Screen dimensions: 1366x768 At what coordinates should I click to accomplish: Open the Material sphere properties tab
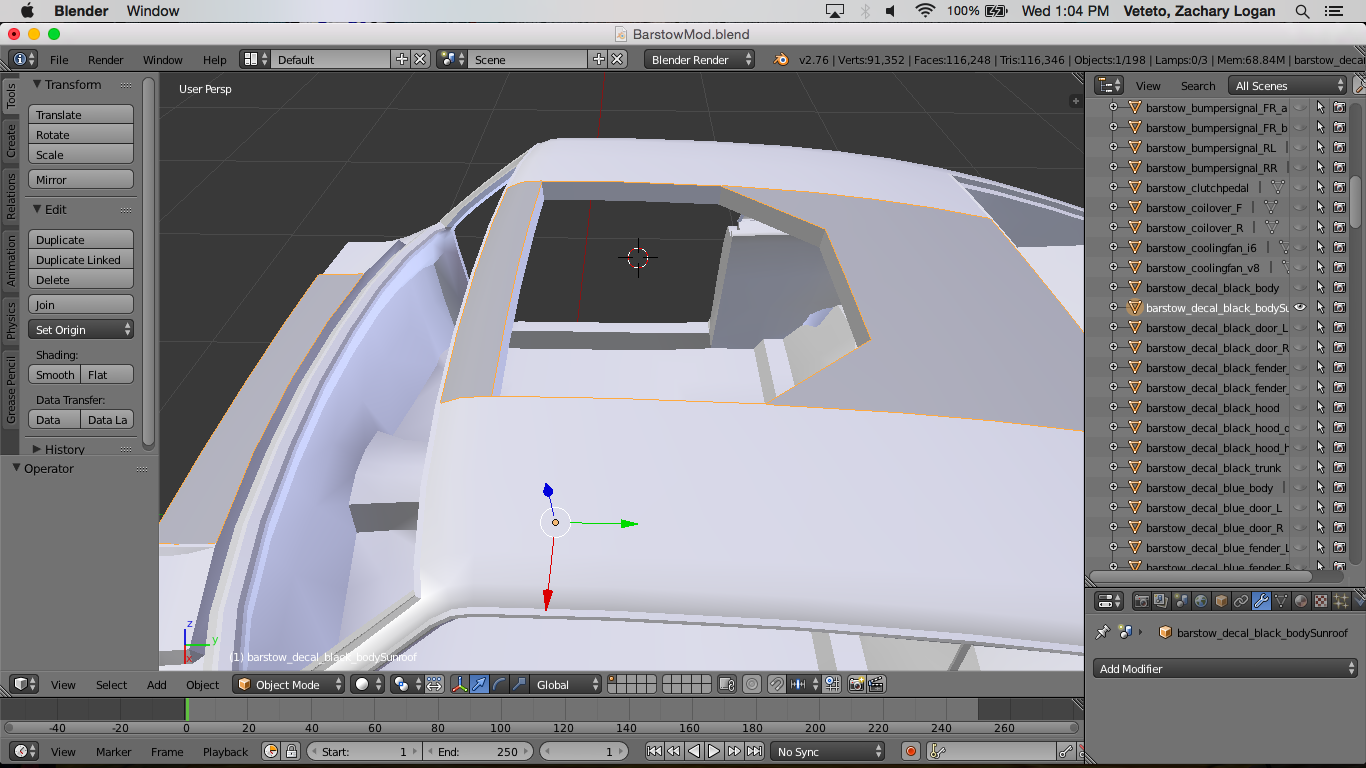click(x=1301, y=601)
